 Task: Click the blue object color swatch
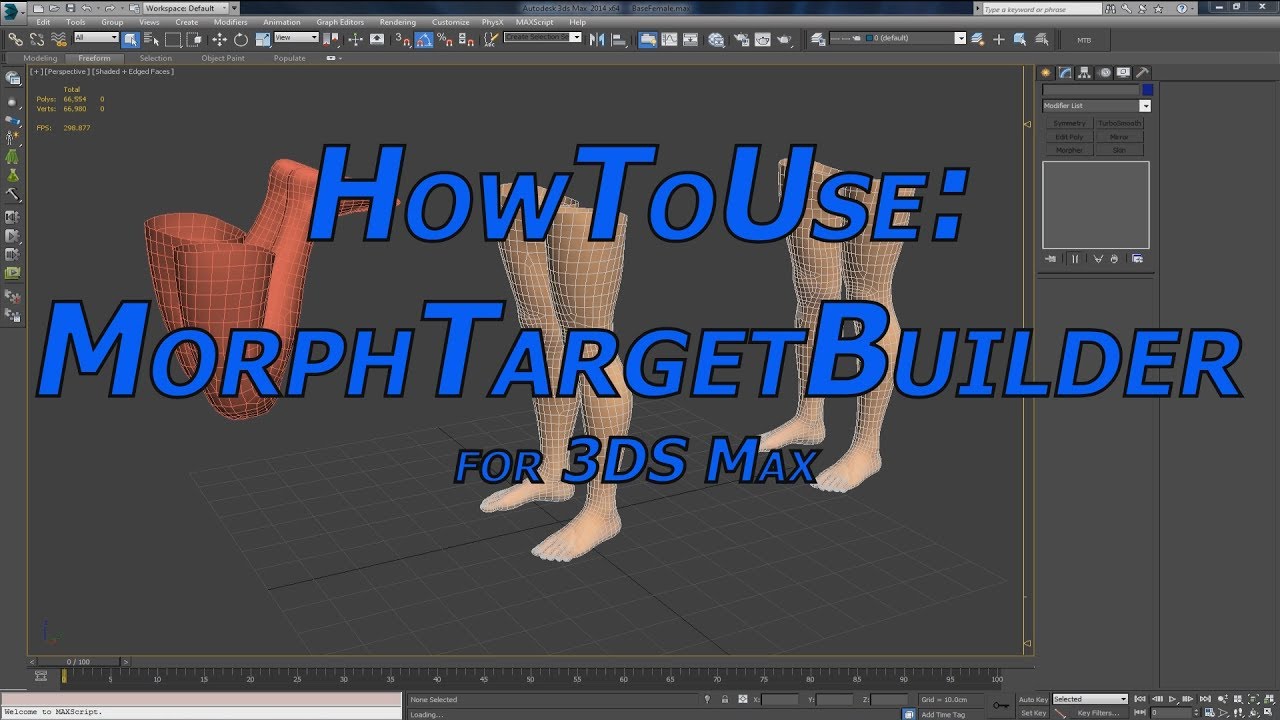point(1147,90)
